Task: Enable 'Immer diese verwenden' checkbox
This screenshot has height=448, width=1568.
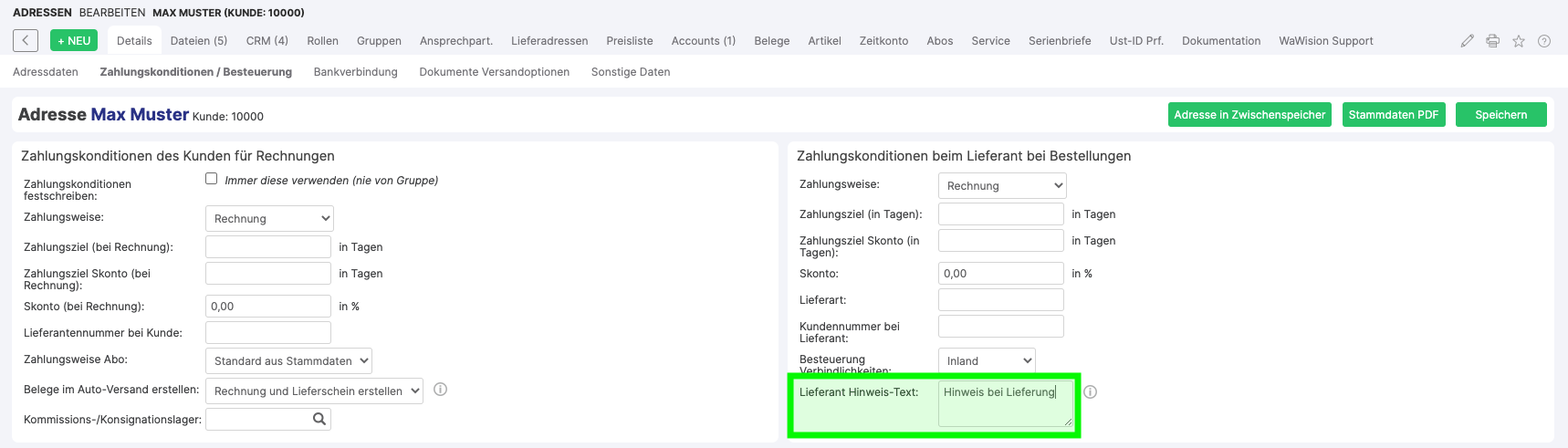Action: point(212,180)
